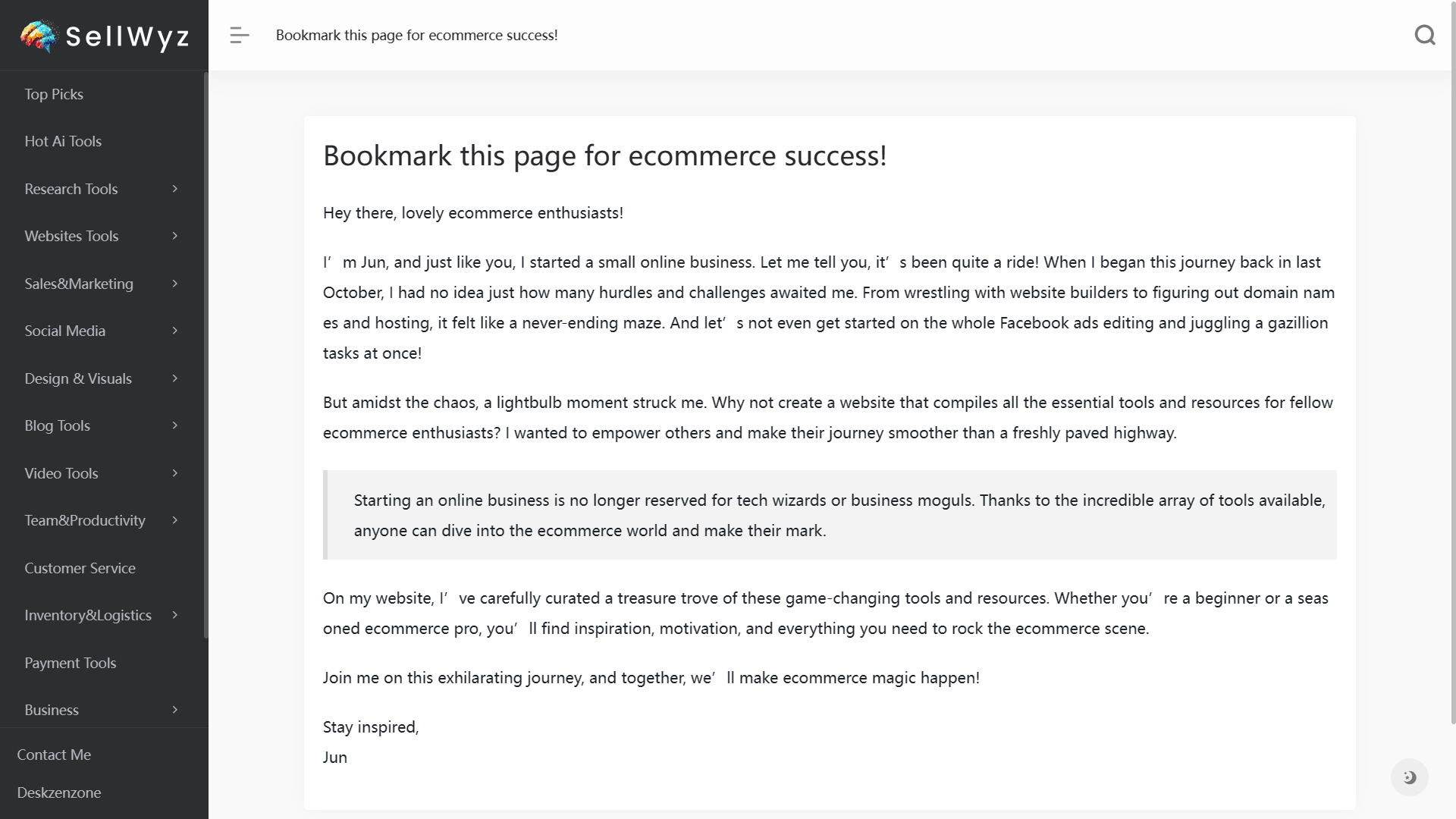Click the SellWyz brain logo
The height and width of the screenshot is (819, 1456).
click(39, 36)
